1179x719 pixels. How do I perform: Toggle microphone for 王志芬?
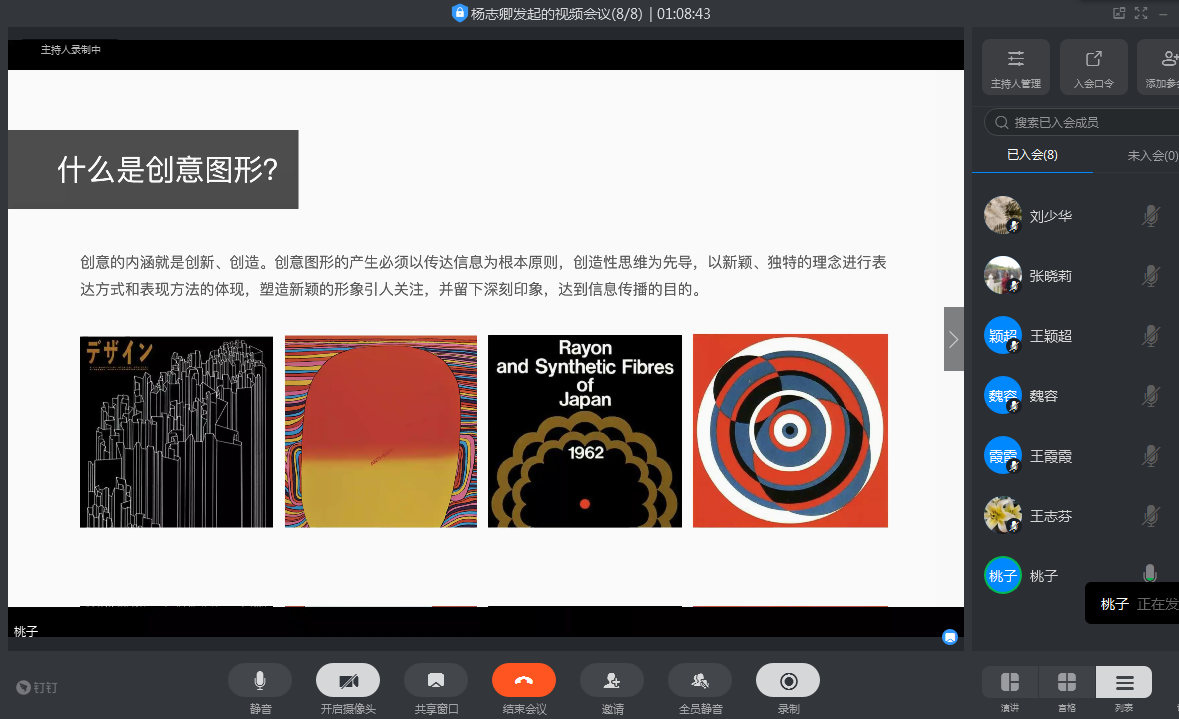[1150, 516]
